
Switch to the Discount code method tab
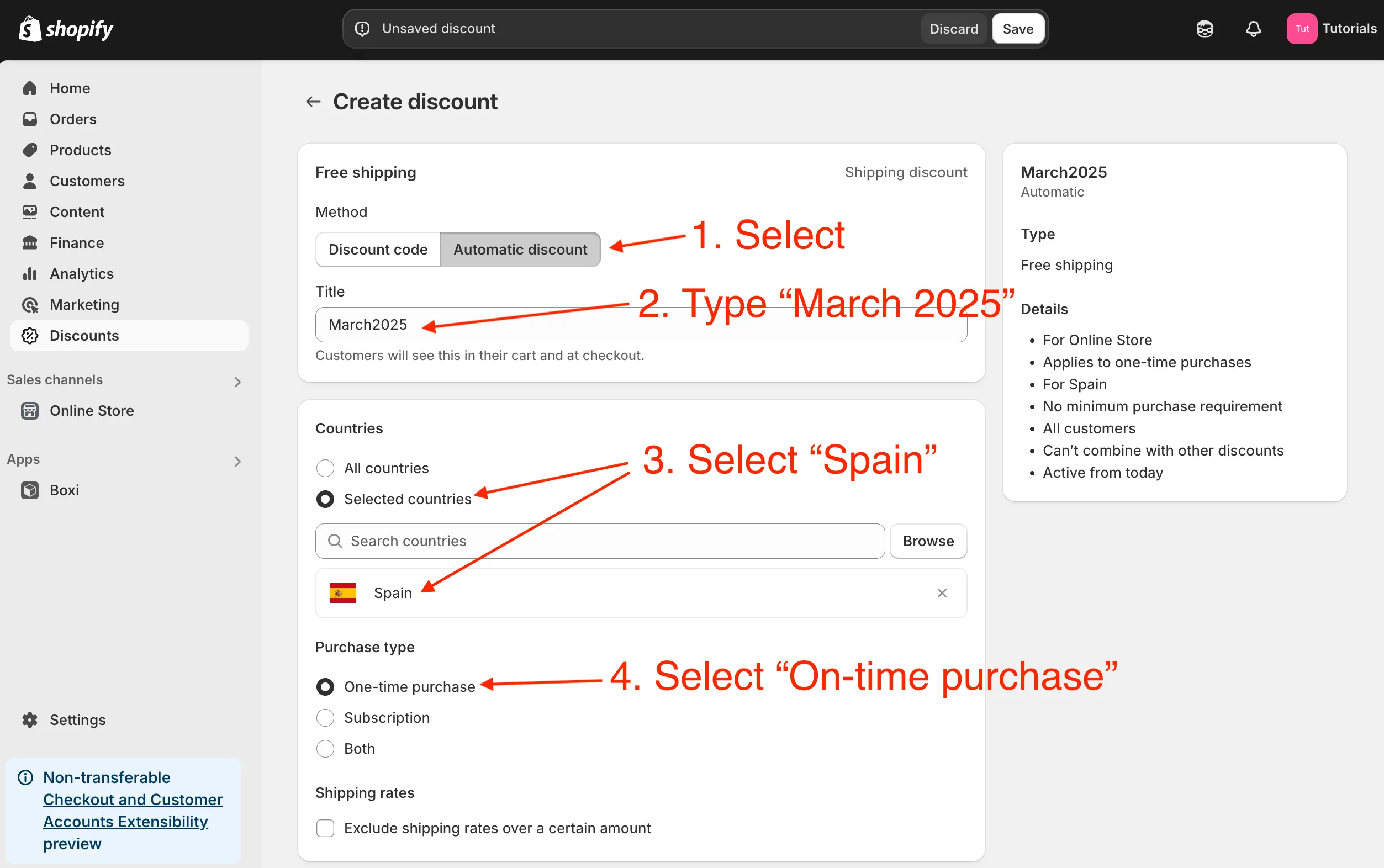pos(377,249)
